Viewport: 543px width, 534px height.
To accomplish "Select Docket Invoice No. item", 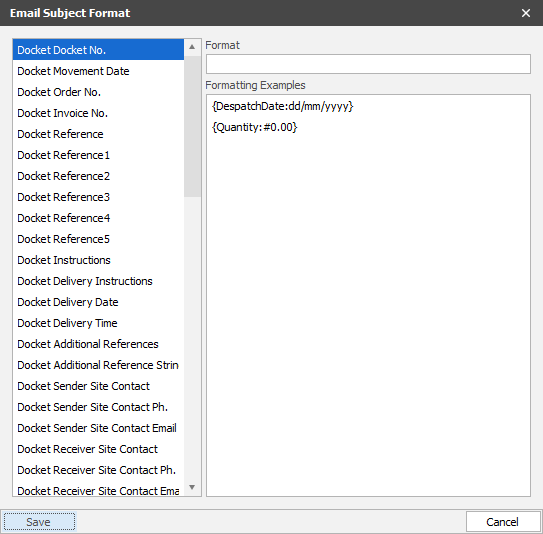I will point(98,113).
